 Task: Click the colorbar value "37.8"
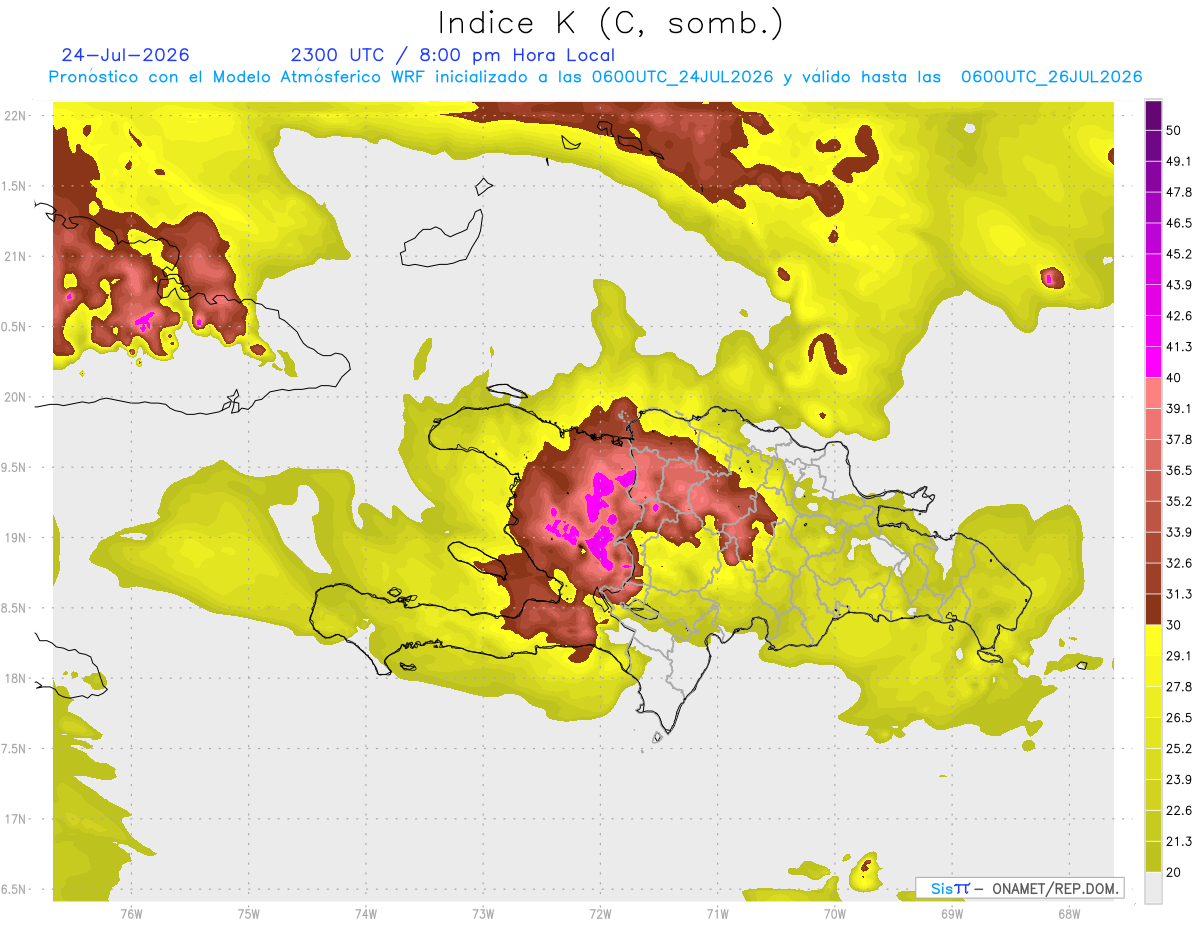click(1179, 439)
